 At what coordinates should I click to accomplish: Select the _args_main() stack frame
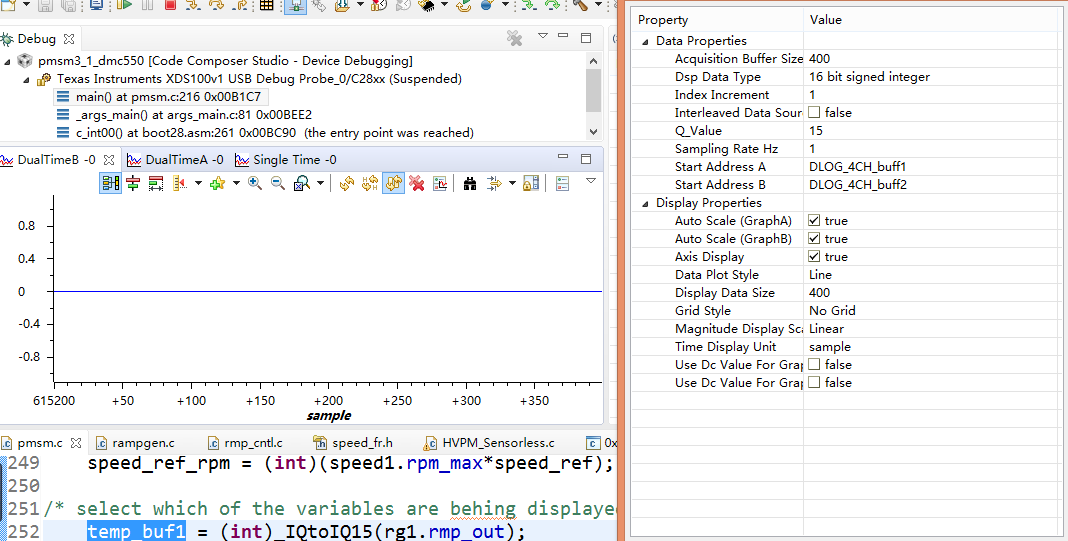[185, 114]
